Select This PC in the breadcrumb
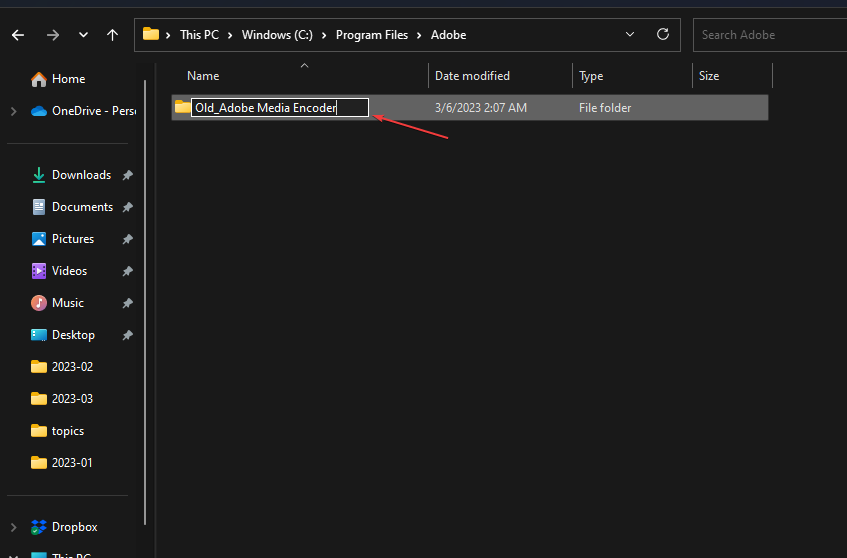The height and width of the screenshot is (558, 847). (199, 35)
